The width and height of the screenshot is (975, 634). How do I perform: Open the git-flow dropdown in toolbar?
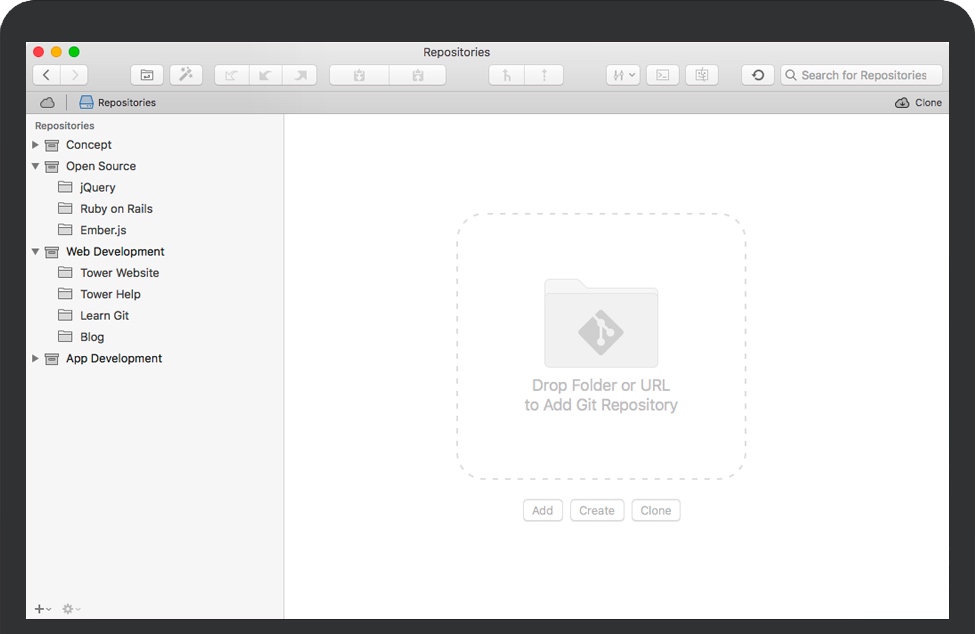pyautogui.click(x=622, y=75)
